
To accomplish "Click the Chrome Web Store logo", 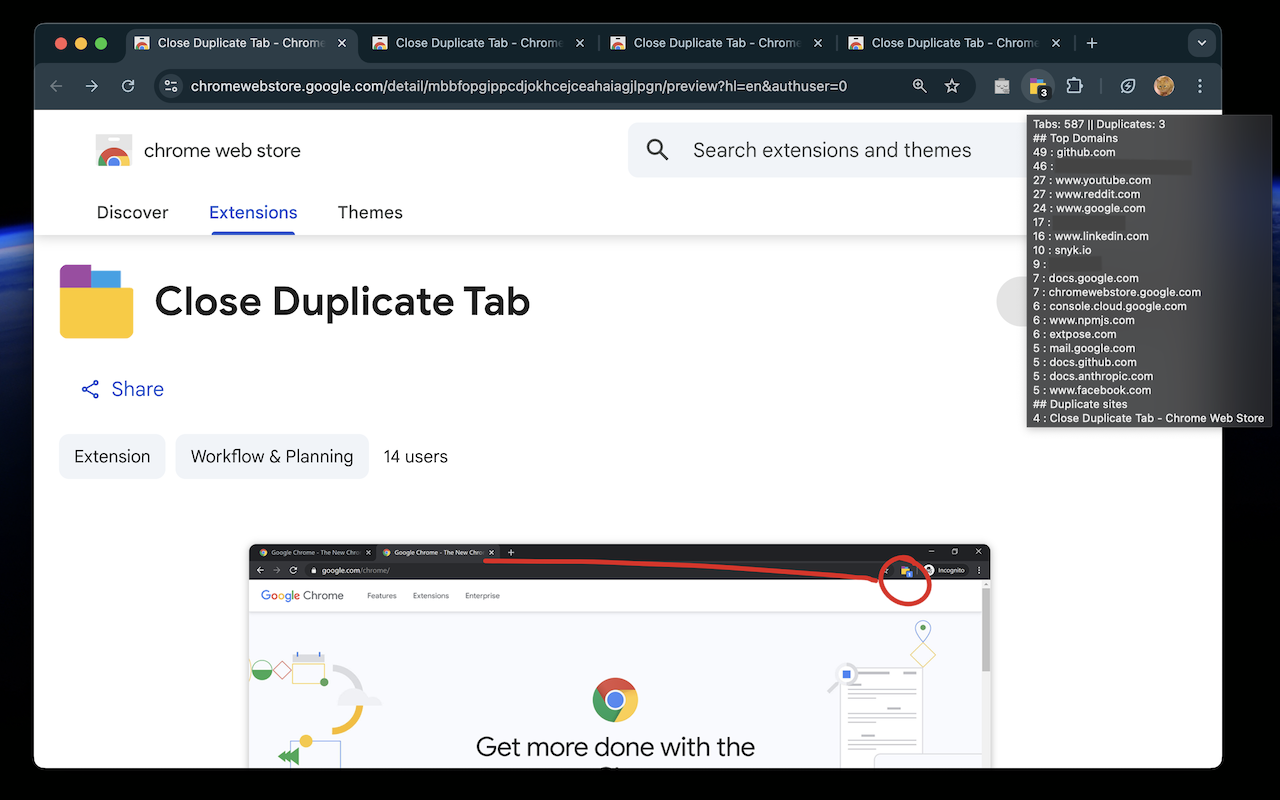I will click(x=113, y=150).
